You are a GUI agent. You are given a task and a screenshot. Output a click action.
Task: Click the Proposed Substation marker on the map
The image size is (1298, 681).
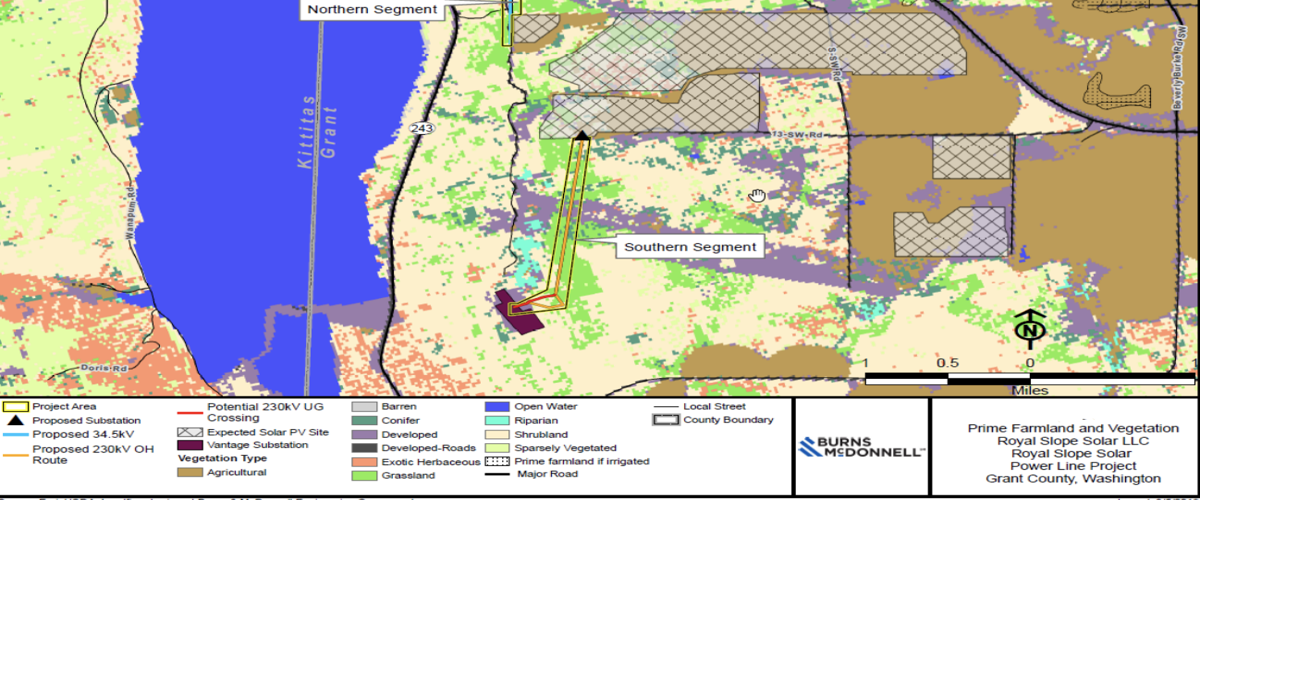[x=582, y=133]
